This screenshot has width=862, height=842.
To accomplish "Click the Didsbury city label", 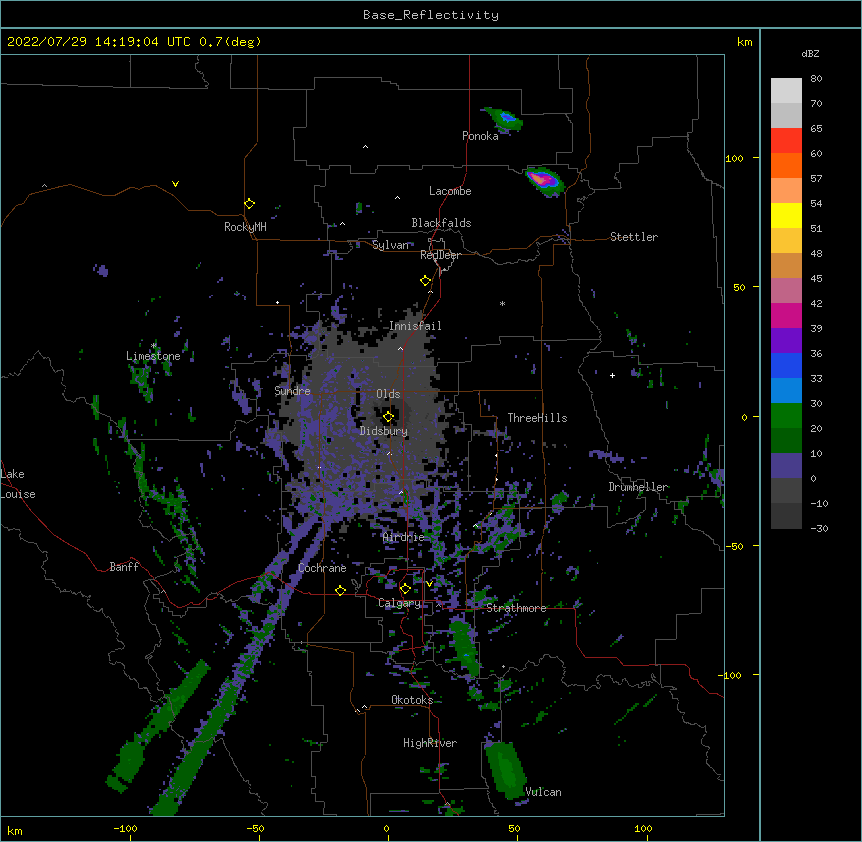I will (384, 431).
